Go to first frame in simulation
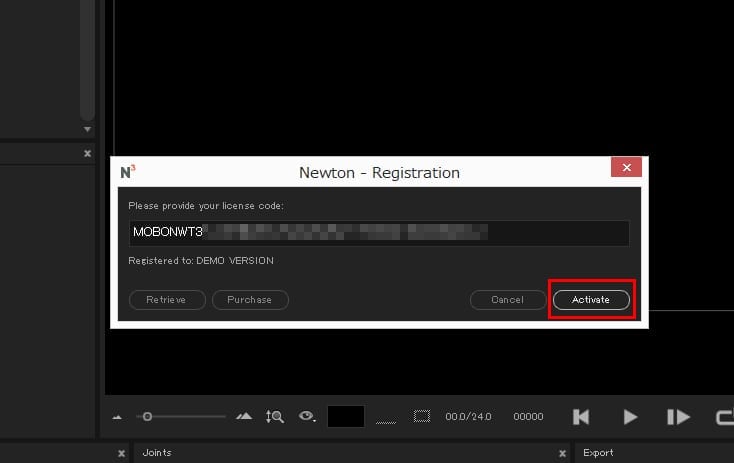The height and width of the screenshot is (463, 734). point(581,417)
